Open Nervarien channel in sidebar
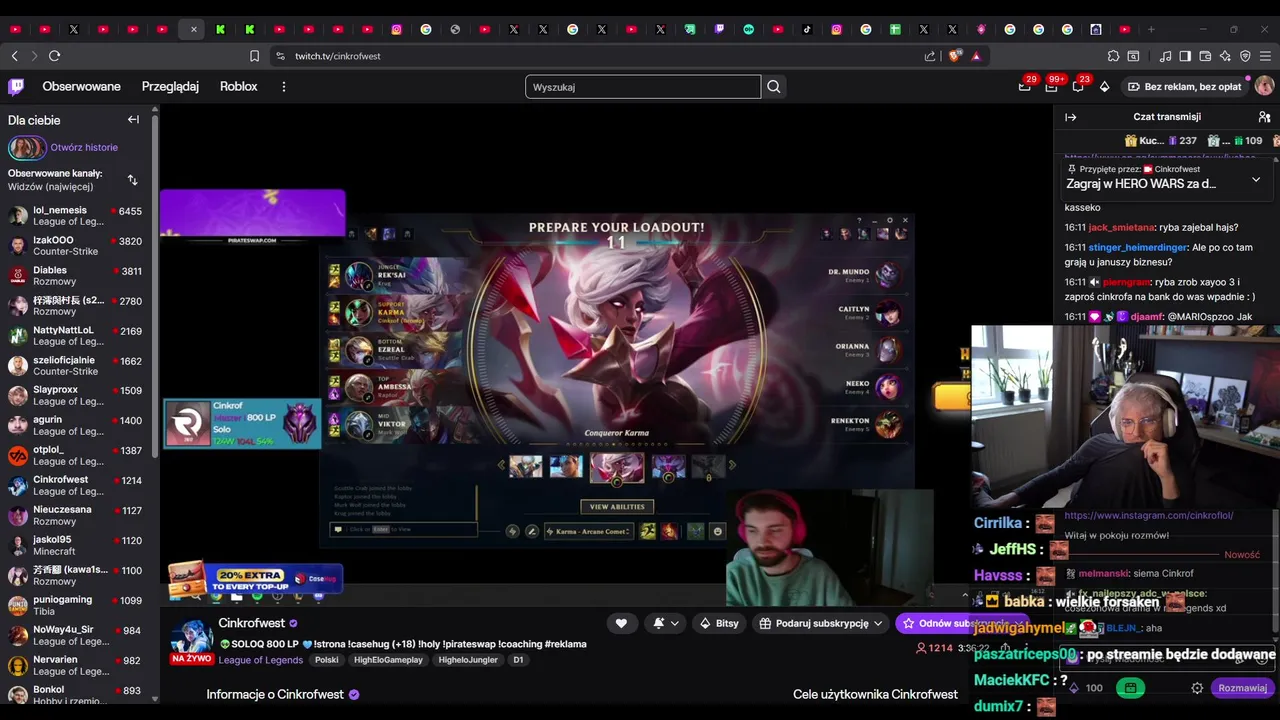 coord(75,666)
